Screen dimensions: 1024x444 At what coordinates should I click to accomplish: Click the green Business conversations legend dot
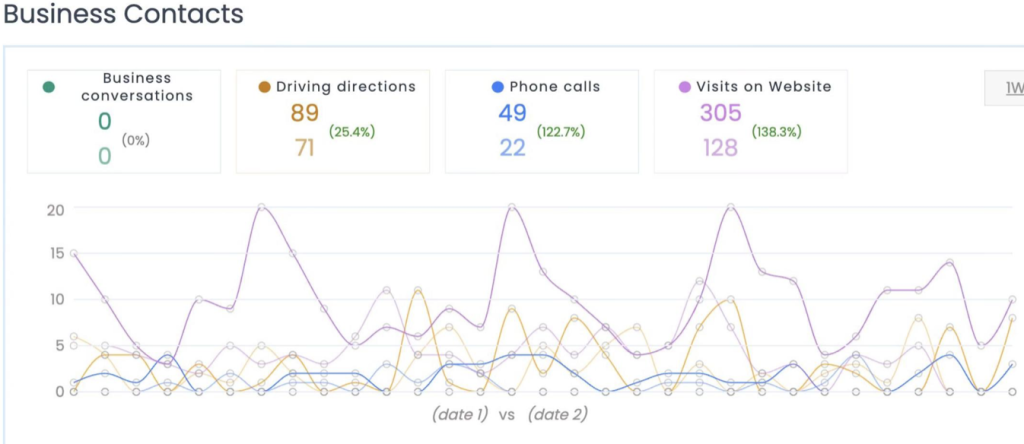(x=49, y=87)
